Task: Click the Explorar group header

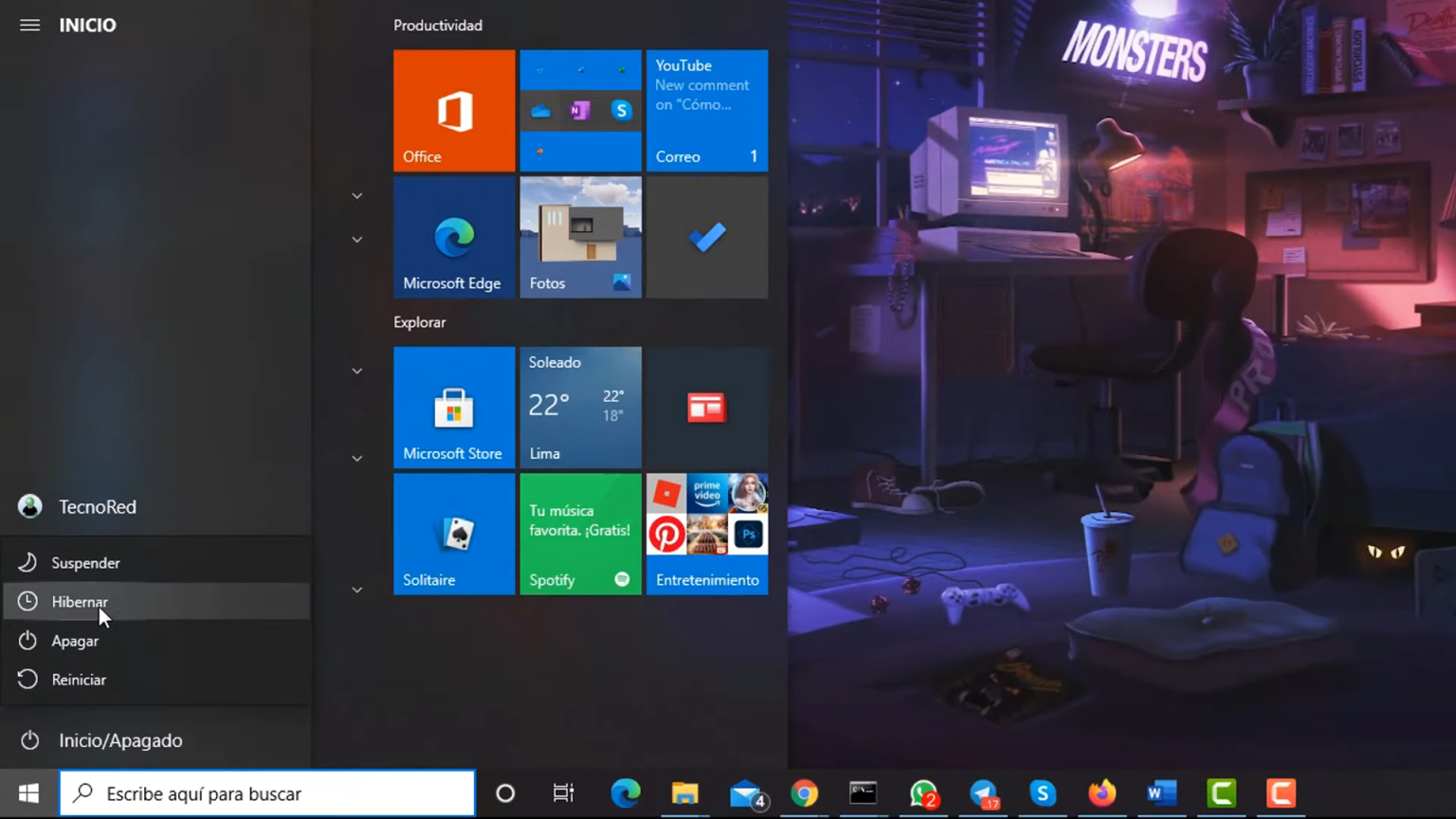Action: (x=420, y=322)
